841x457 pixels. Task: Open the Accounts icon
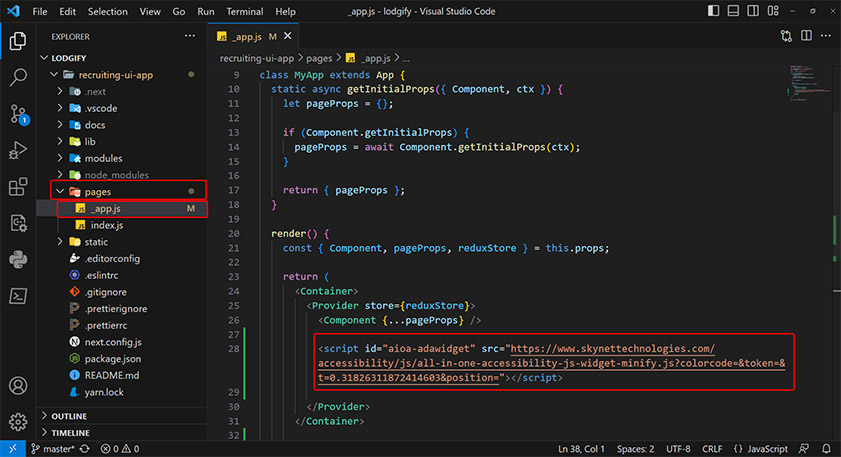(18, 386)
